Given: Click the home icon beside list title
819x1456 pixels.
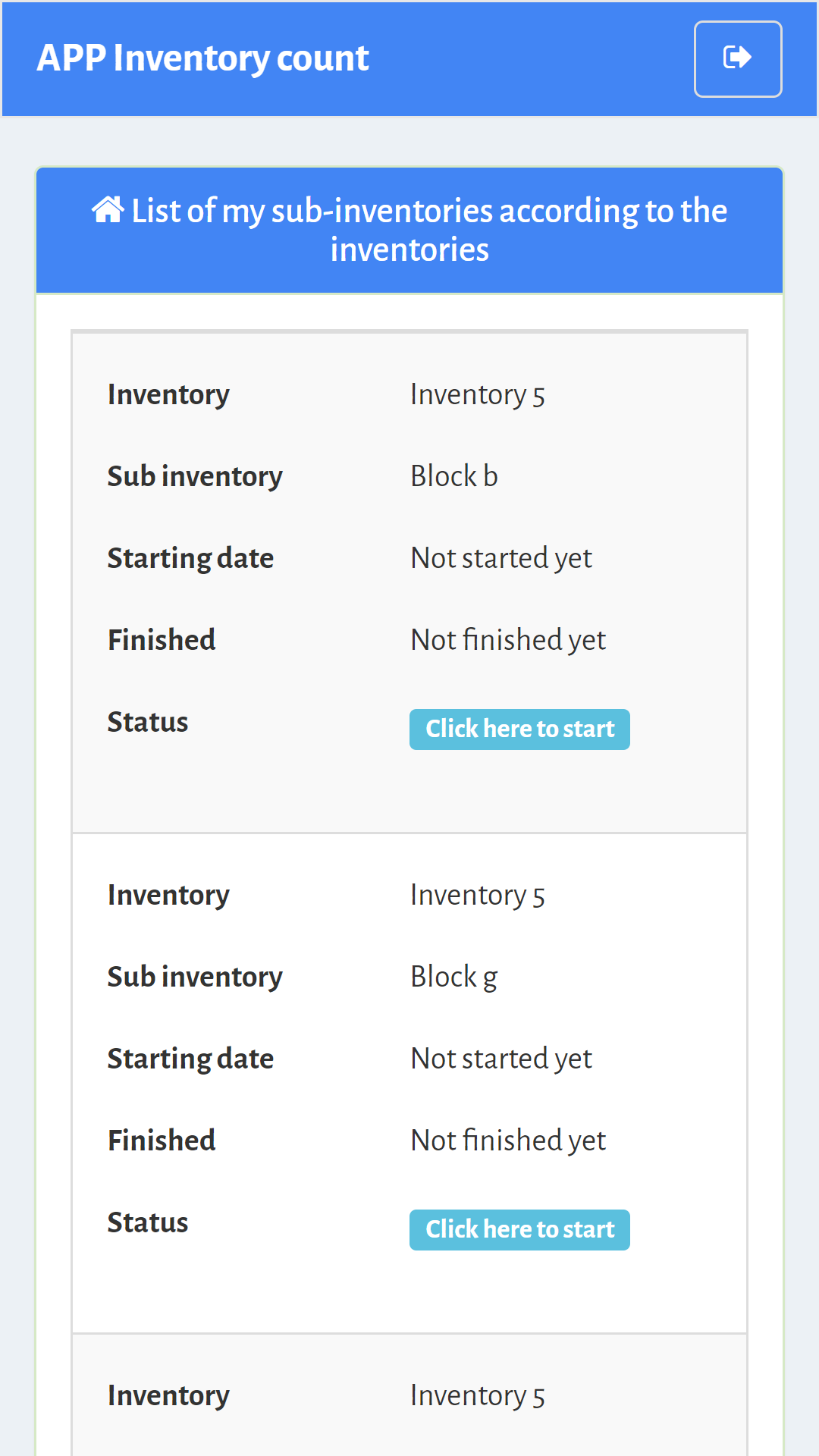Looking at the screenshot, I should pyautogui.click(x=108, y=209).
